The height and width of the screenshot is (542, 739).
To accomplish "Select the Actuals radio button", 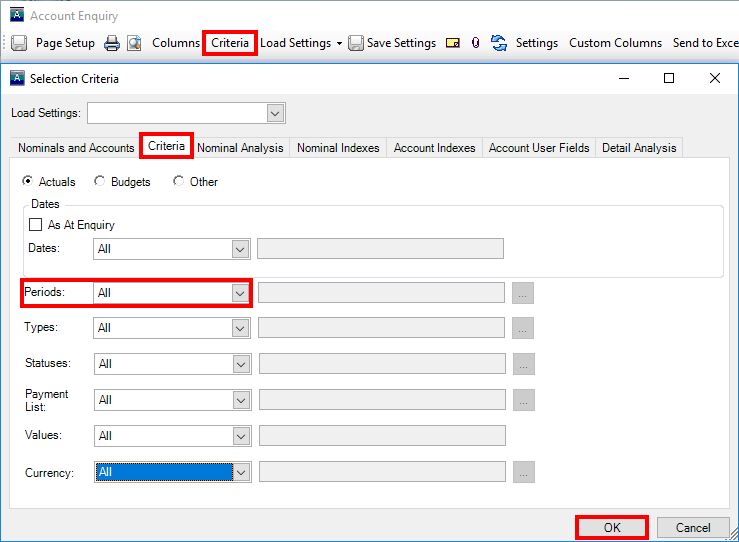I will (x=28, y=182).
